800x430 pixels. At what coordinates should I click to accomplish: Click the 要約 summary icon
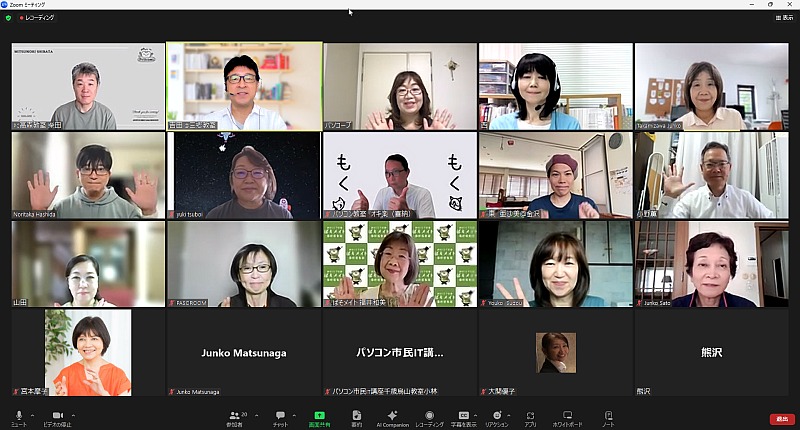[x=356, y=416]
